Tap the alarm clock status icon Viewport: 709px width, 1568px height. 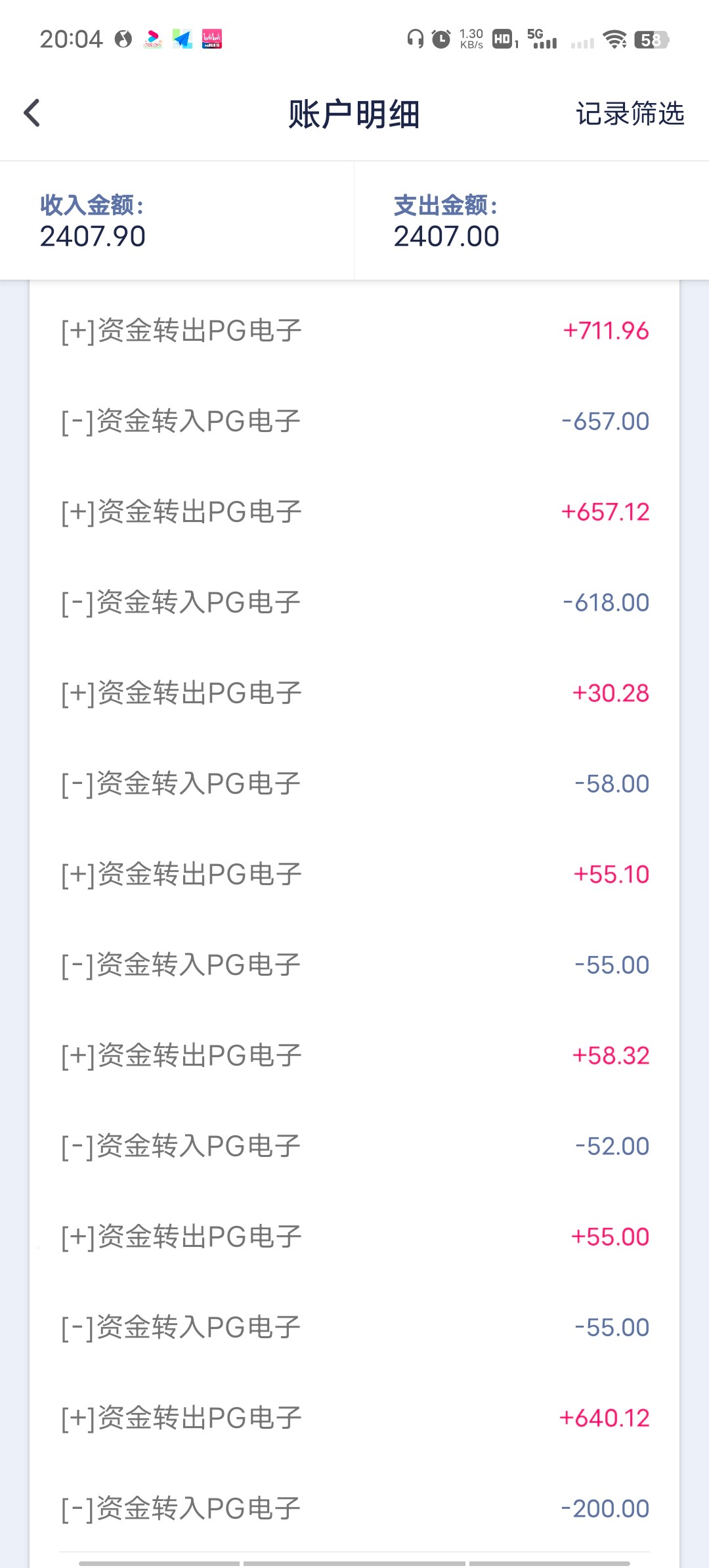coord(441,39)
